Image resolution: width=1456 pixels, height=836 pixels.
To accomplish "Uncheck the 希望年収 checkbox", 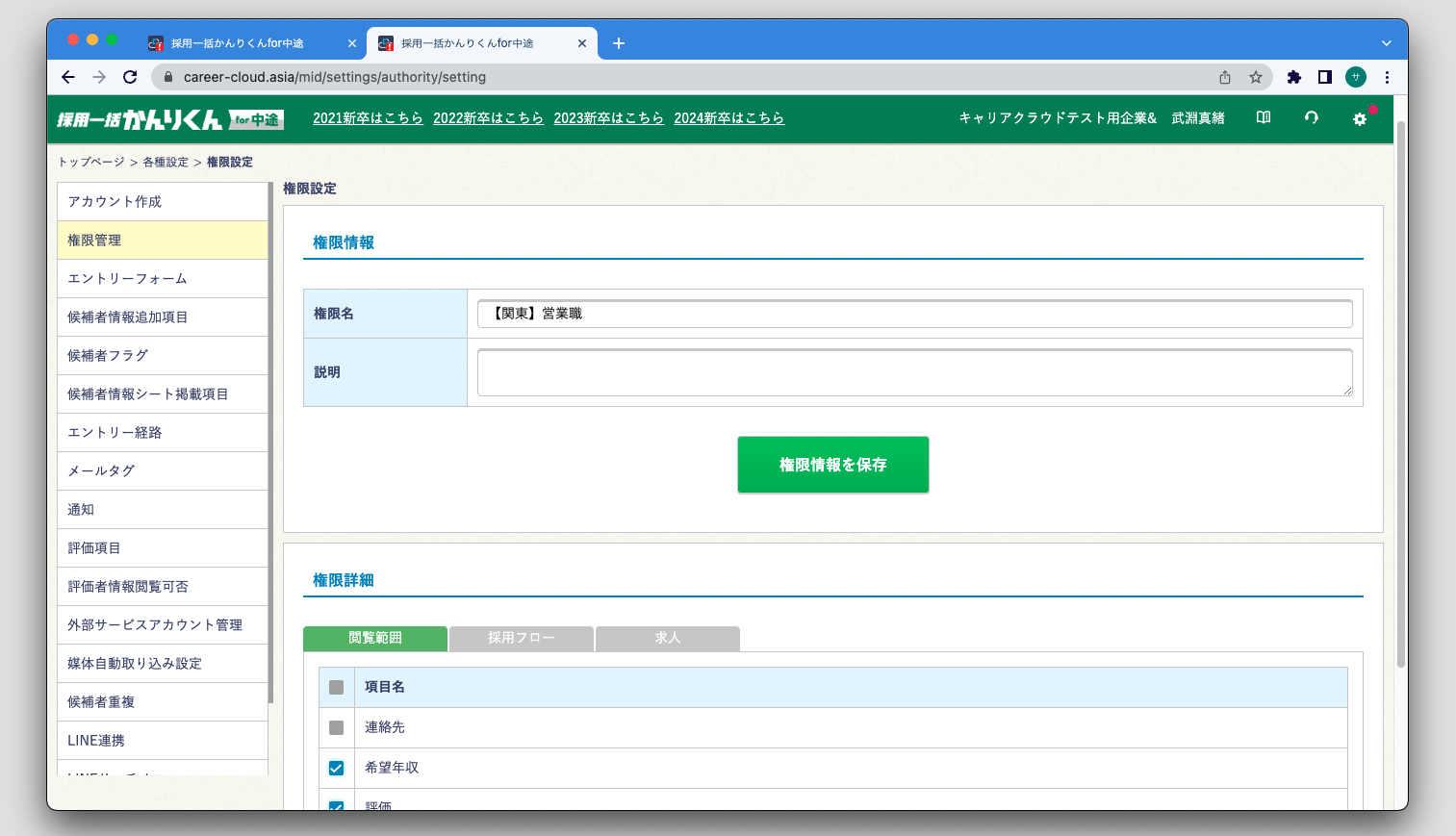I will coord(336,768).
